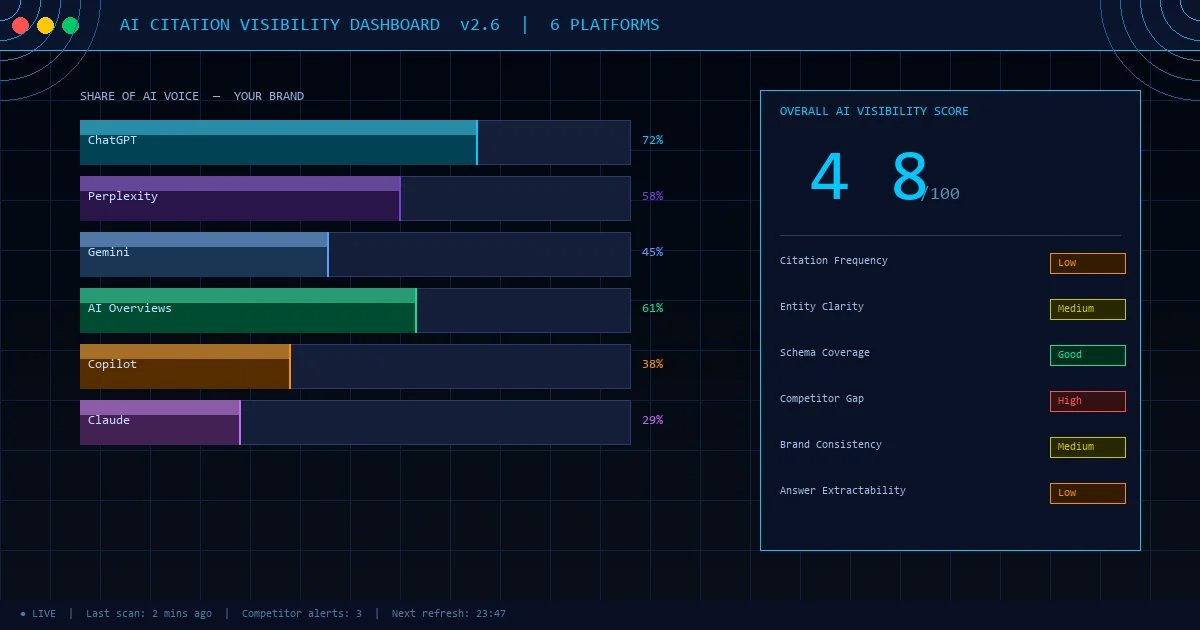Click the overall score 48 number

pyautogui.click(x=869, y=179)
